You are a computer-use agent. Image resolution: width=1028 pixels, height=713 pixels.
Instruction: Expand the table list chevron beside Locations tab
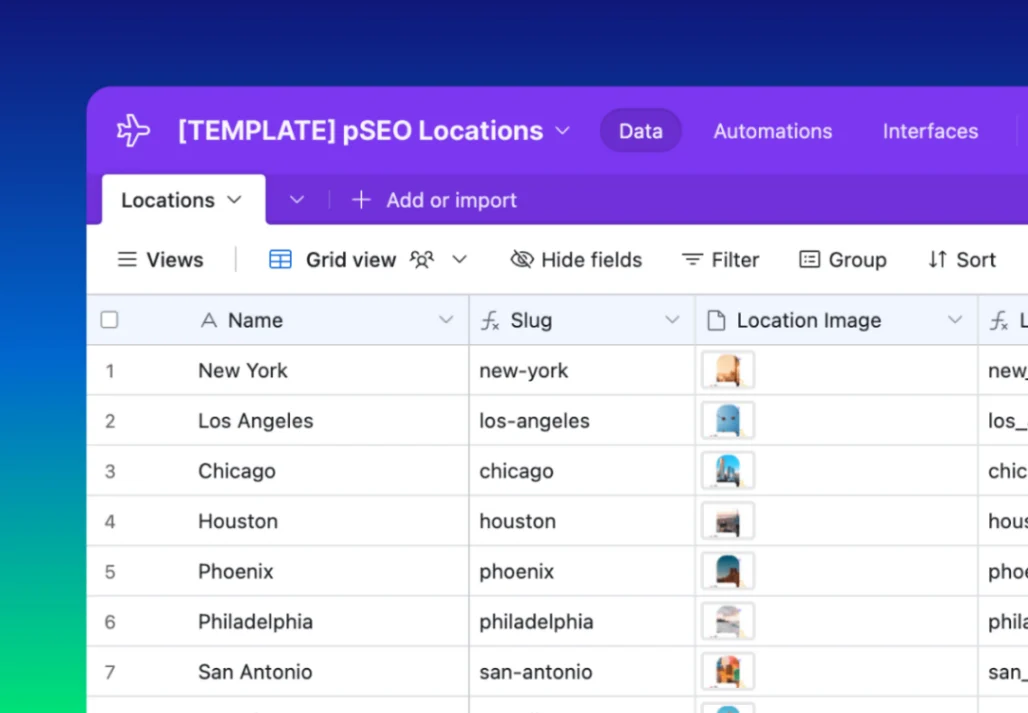click(x=297, y=200)
